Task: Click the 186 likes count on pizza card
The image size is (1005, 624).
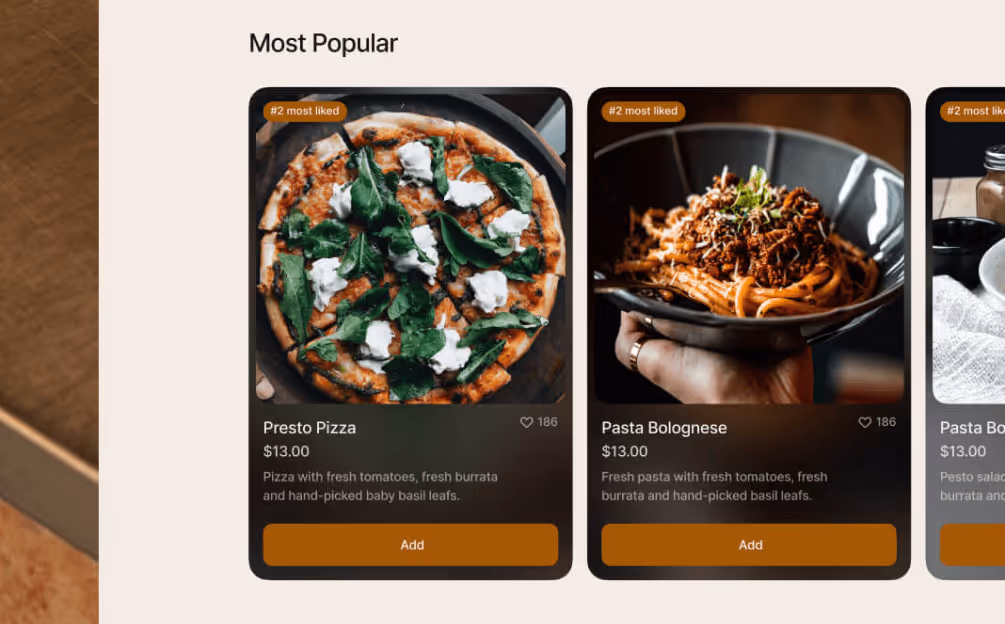Action: [547, 422]
